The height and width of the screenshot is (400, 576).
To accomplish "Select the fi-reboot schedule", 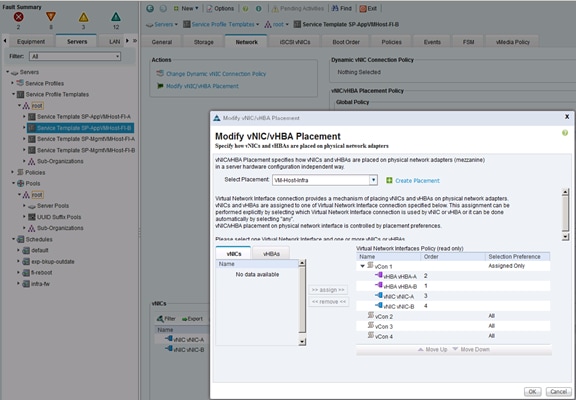I will pos(42,273).
